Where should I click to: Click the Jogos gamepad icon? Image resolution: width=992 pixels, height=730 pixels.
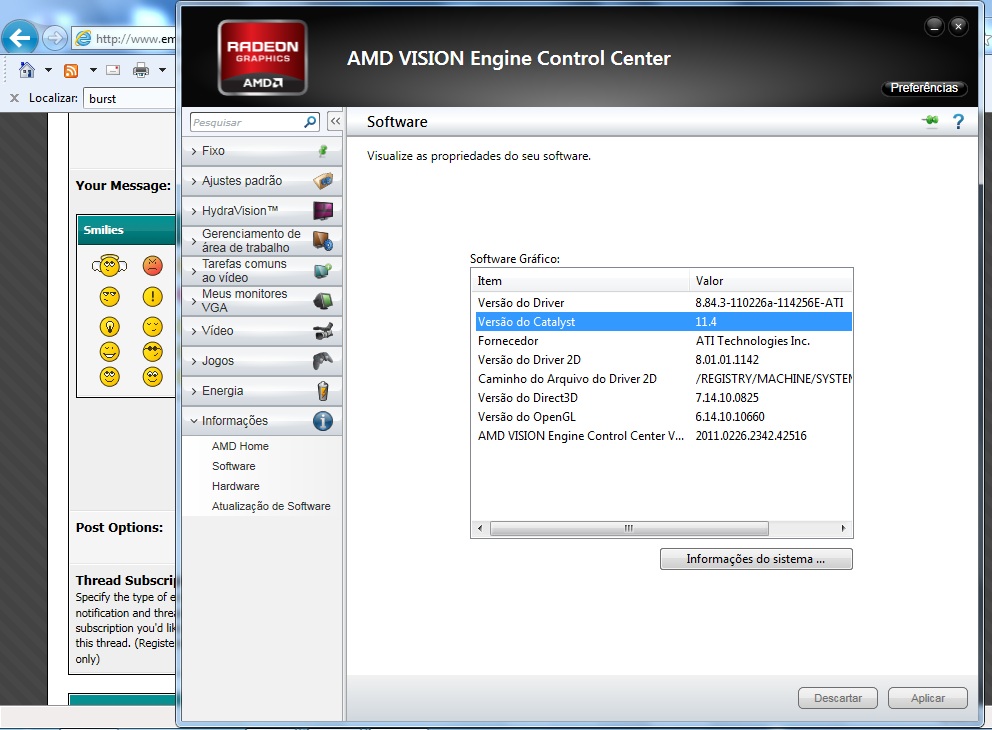click(323, 361)
